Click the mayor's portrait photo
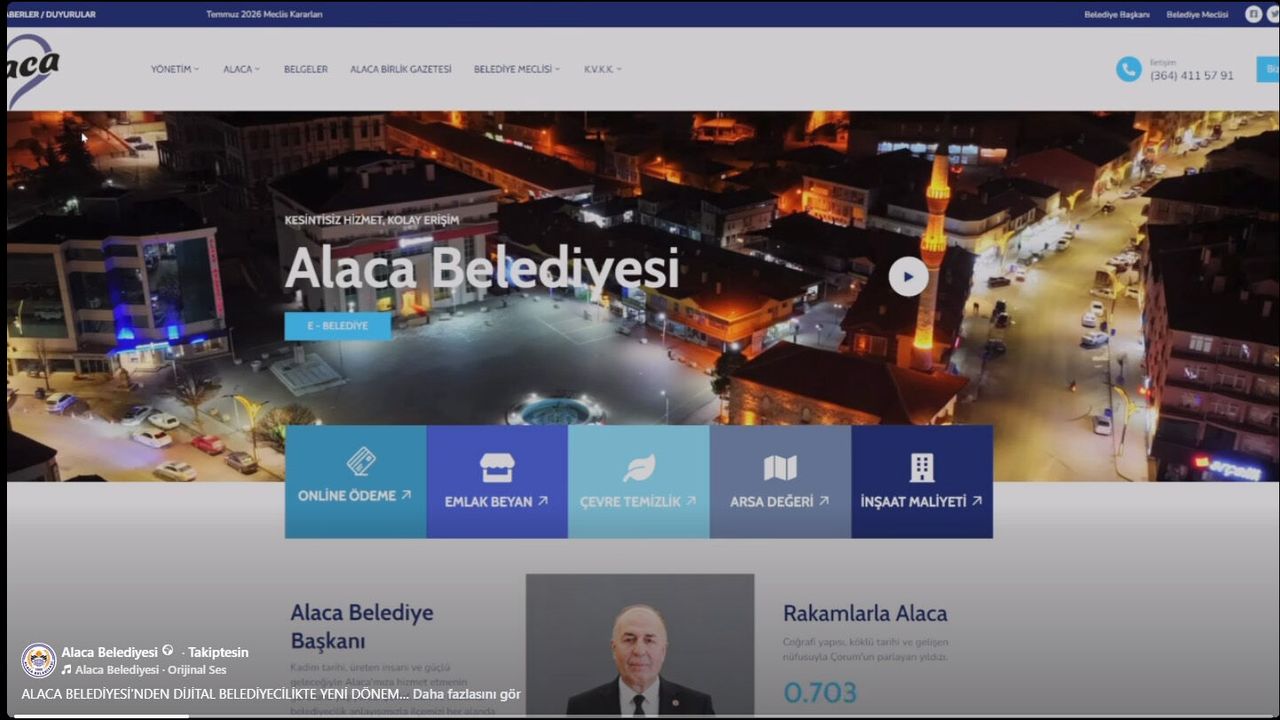Screen dimensions: 1280x720 640,645
